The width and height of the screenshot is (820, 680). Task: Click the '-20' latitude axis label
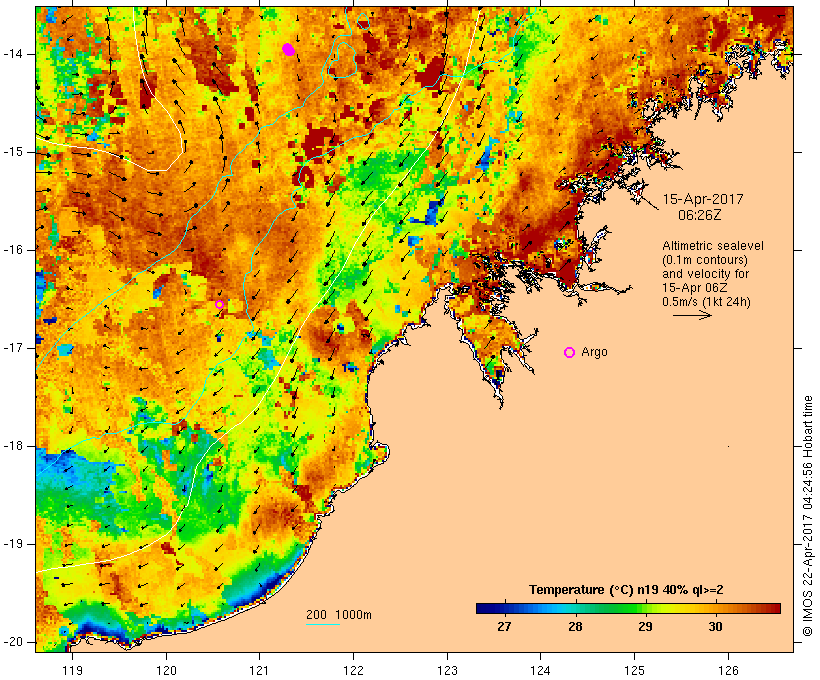[x=12, y=642]
